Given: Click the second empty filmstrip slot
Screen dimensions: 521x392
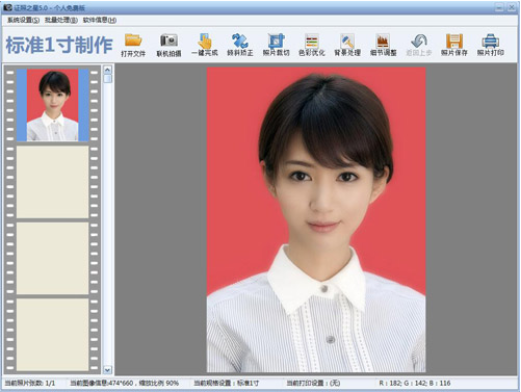Looking at the screenshot, I should (53, 259).
